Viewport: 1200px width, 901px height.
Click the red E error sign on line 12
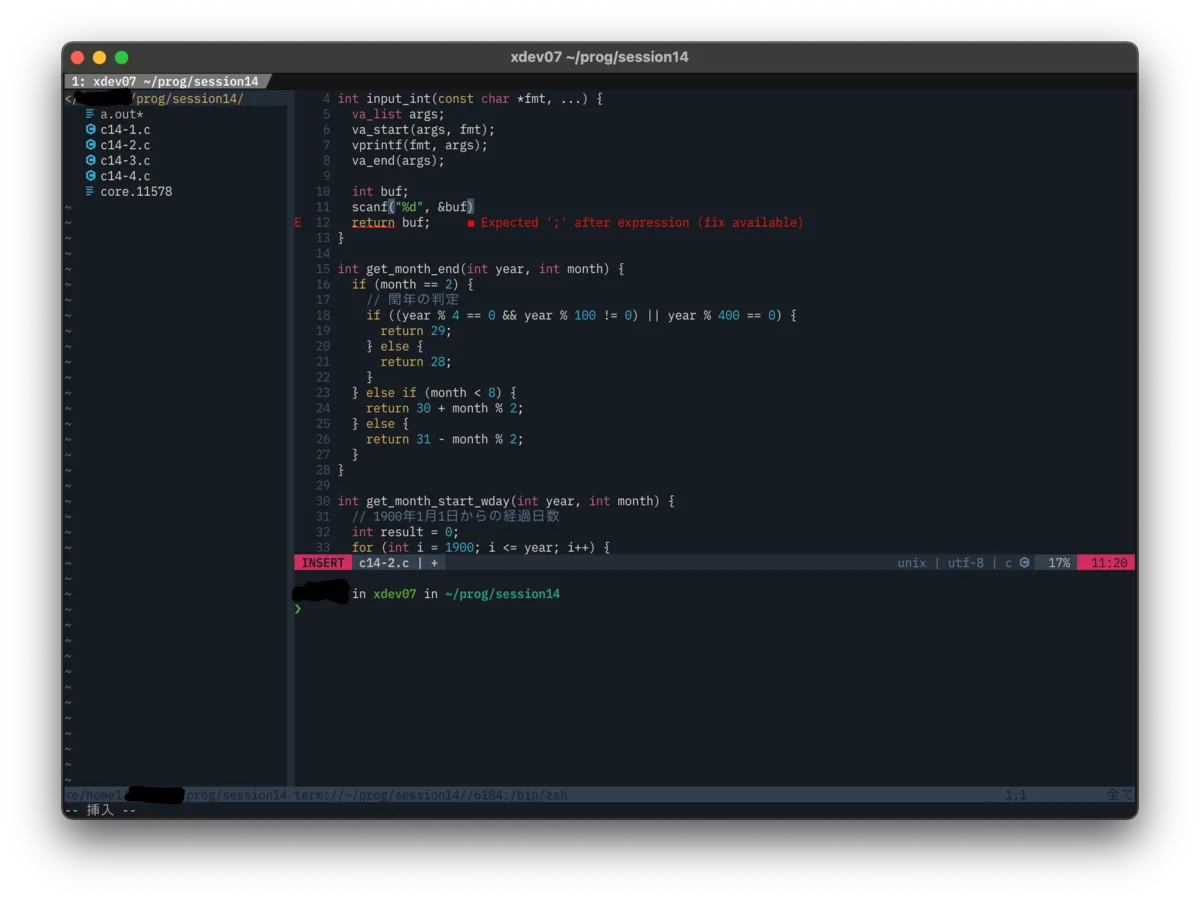[298, 223]
